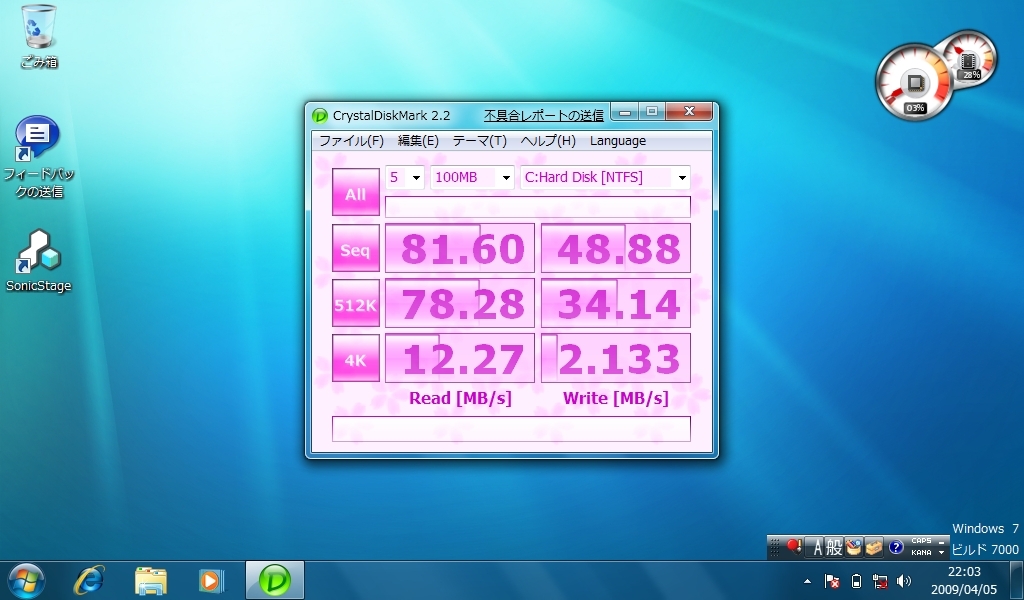The height and width of the screenshot is (600, 1024).
Task: Open the Windows Start orb
Action: (26, 580)
